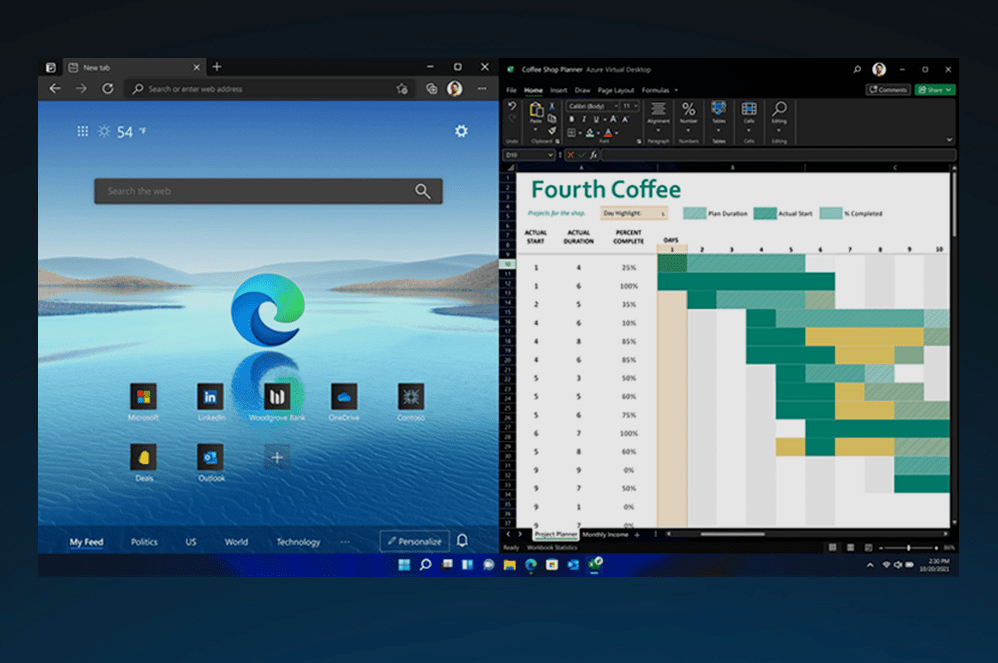This screenshot has height=663, width=998.
Task: Open Edge page settings gear
Action: click(x=461, y=131)
